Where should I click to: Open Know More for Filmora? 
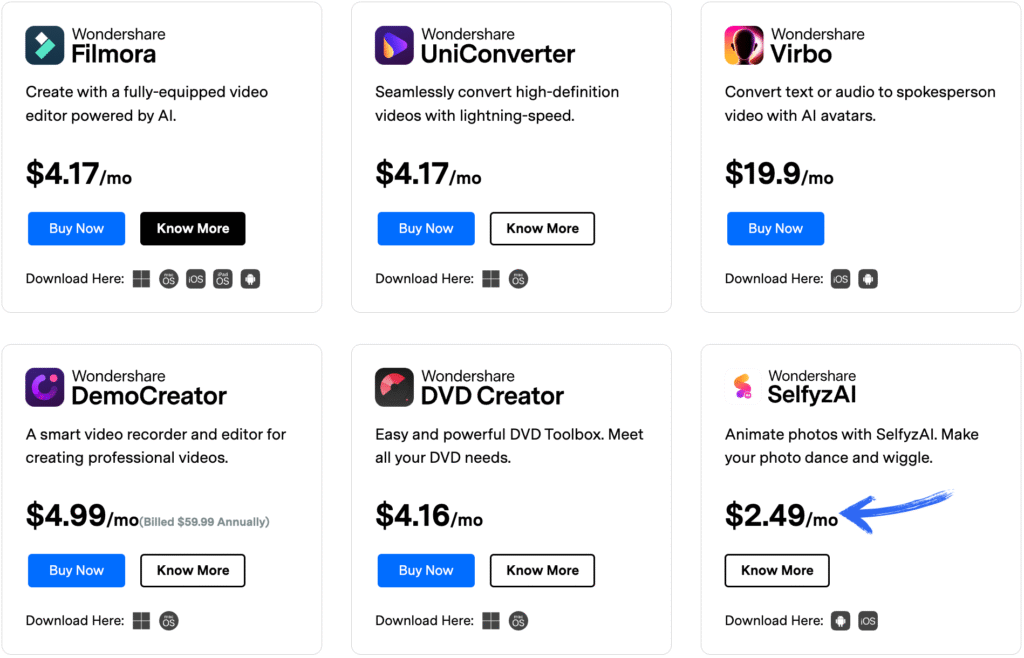[193, 228]
